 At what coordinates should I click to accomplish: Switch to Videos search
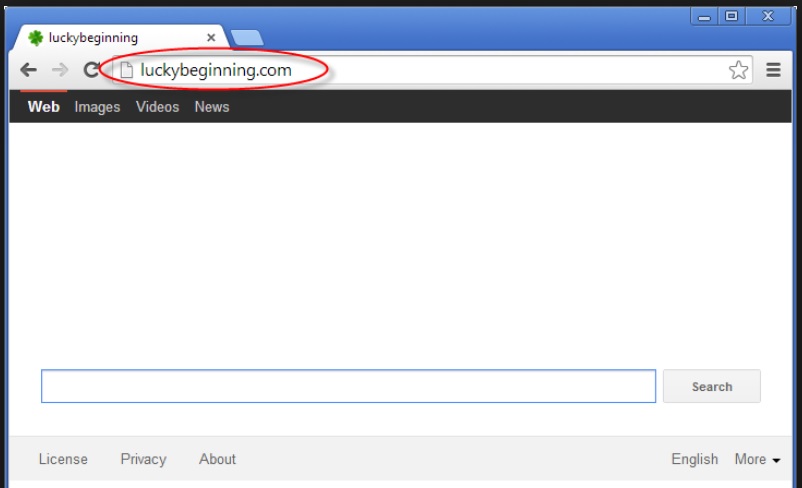pyautogui.click(x=158, y=107)
